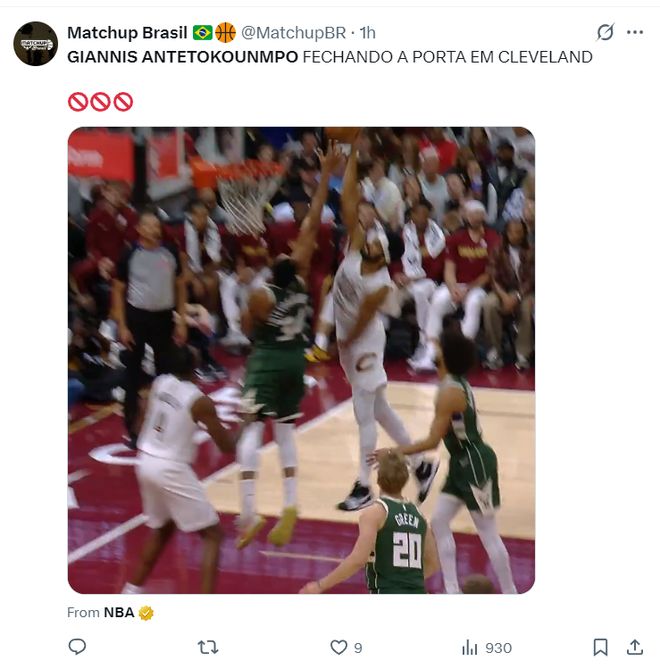Open the NBA source account link
660x669 pixels.
pyautogui.click(x=118, y=612)
